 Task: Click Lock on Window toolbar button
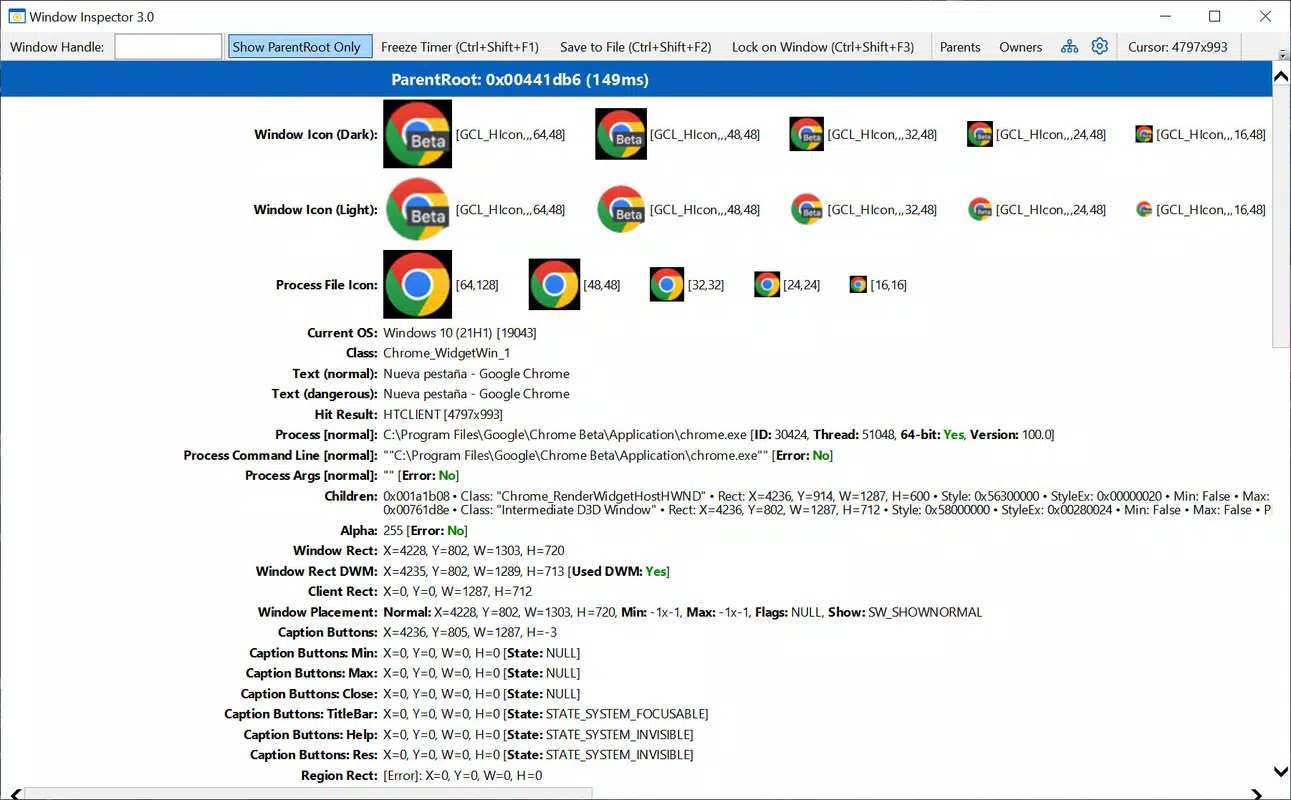click(x=823, y=46)
